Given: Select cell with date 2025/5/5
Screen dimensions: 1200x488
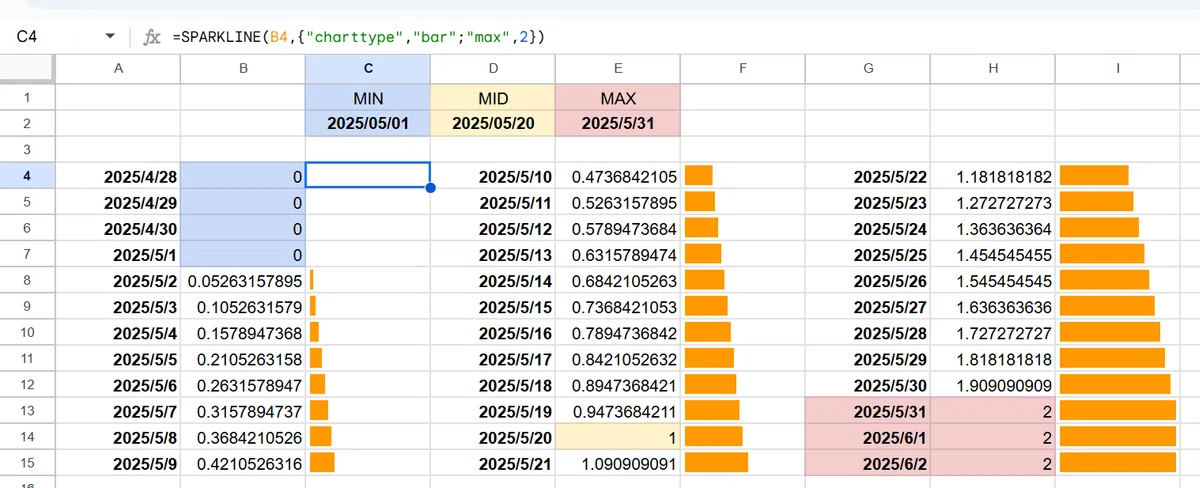Looking at the screenshot, I should 118,358.
